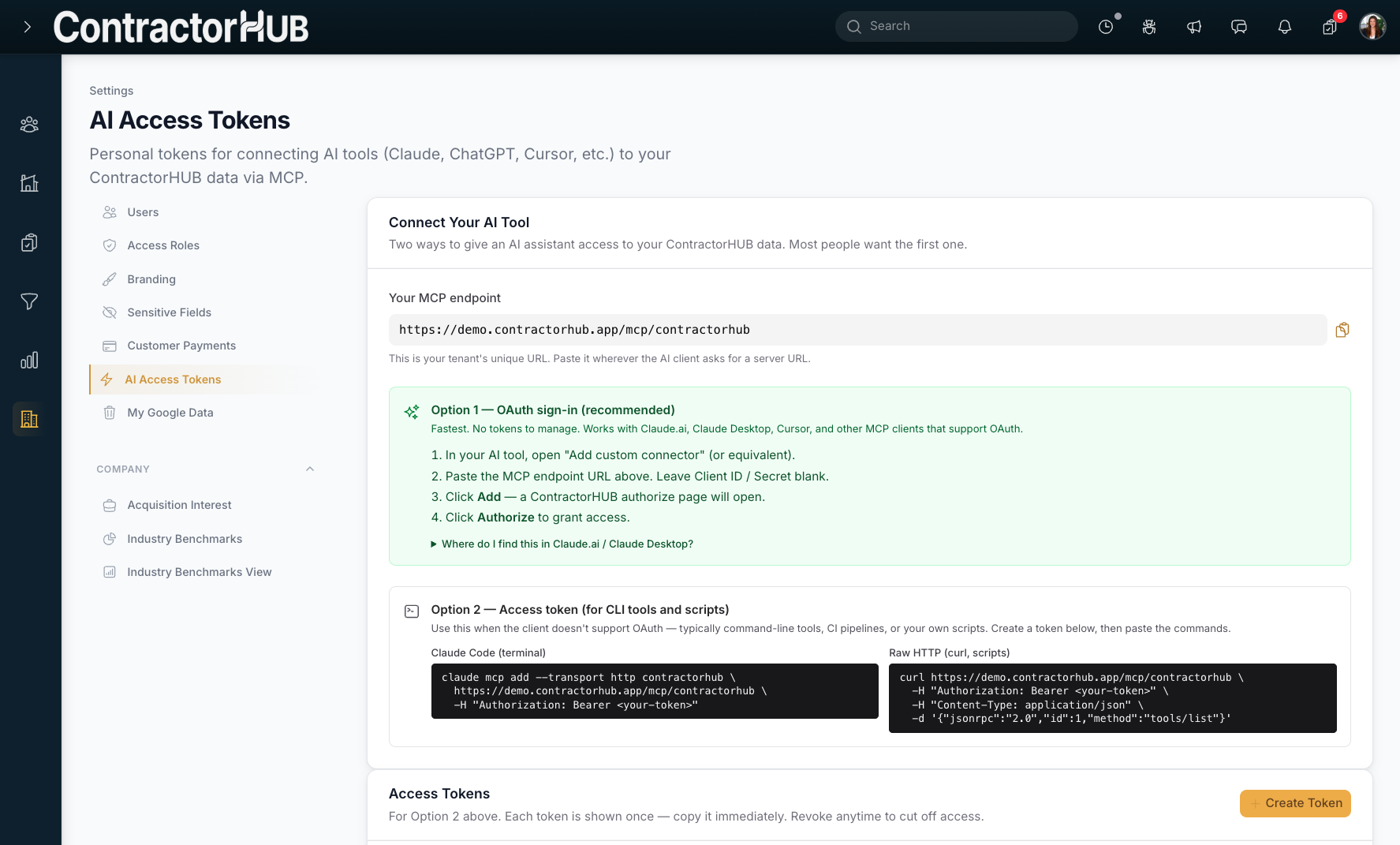The image size is (1400, 845).
Task: Click the 'Your MCP endpoint' label
Action: coord(445,297)
